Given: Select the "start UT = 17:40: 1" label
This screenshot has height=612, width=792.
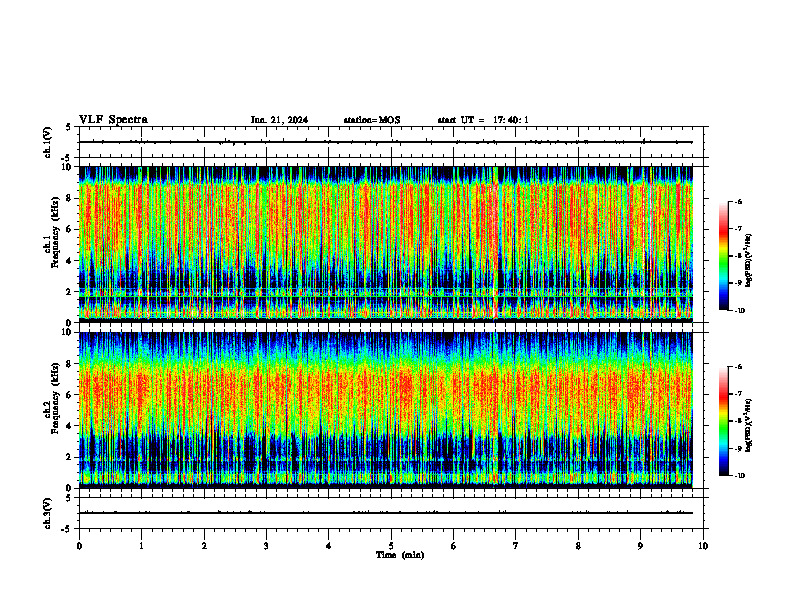Looking at the screenshot, I should 483,120.
